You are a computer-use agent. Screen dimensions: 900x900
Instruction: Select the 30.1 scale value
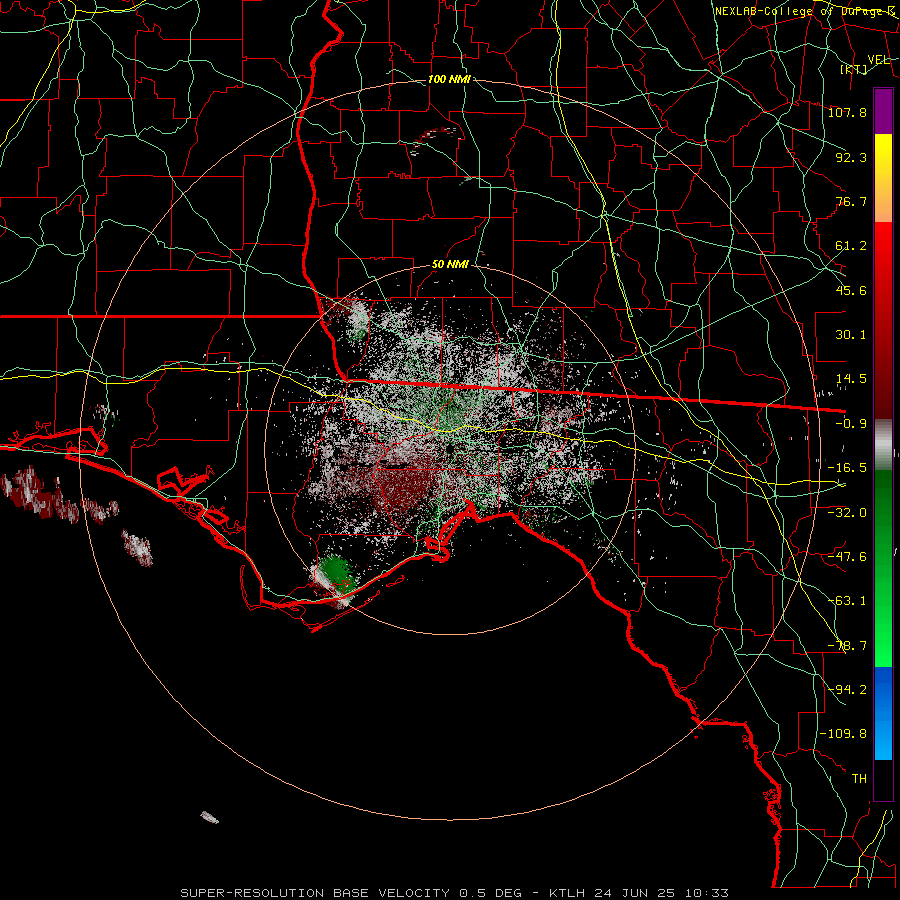tap(851, 335)
